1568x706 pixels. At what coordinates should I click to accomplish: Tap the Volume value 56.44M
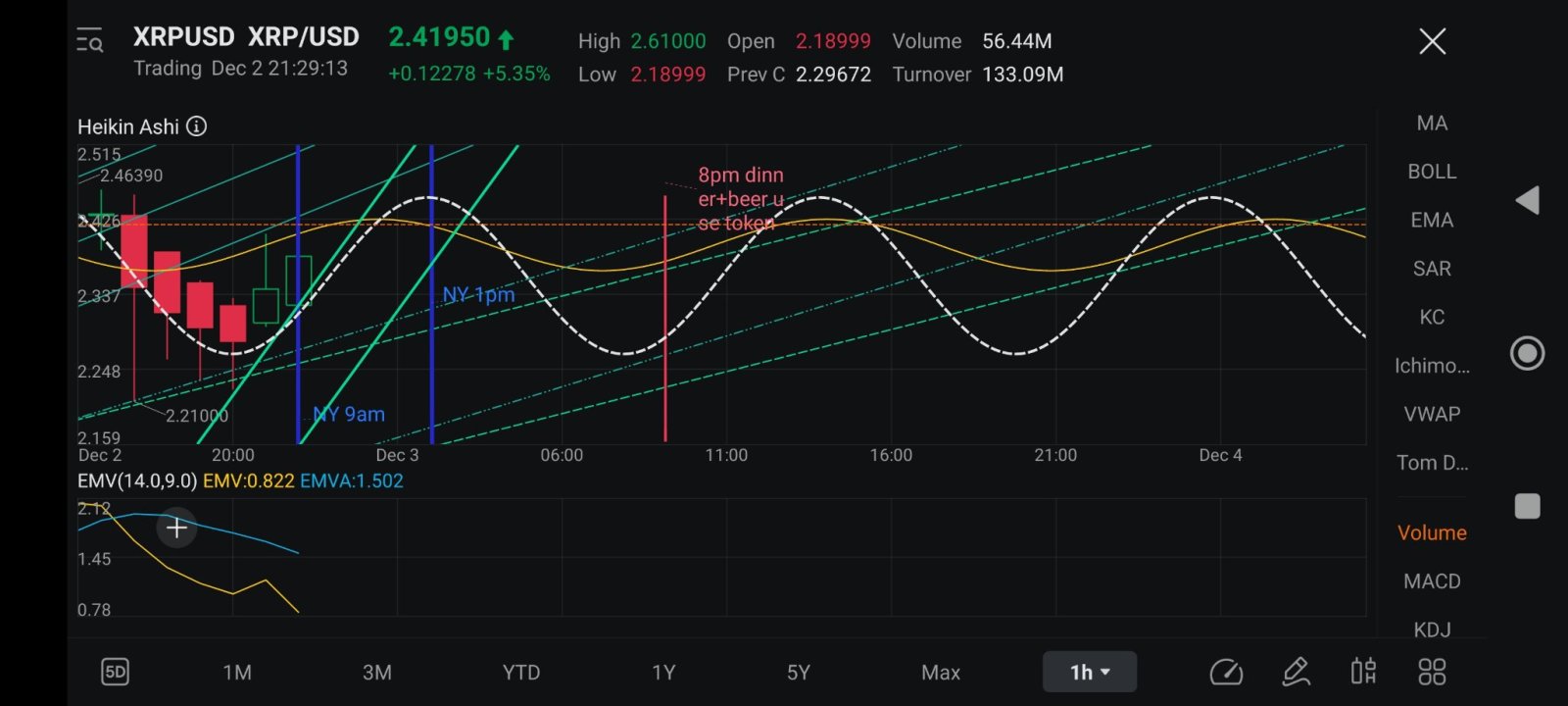coord(1017,41)
